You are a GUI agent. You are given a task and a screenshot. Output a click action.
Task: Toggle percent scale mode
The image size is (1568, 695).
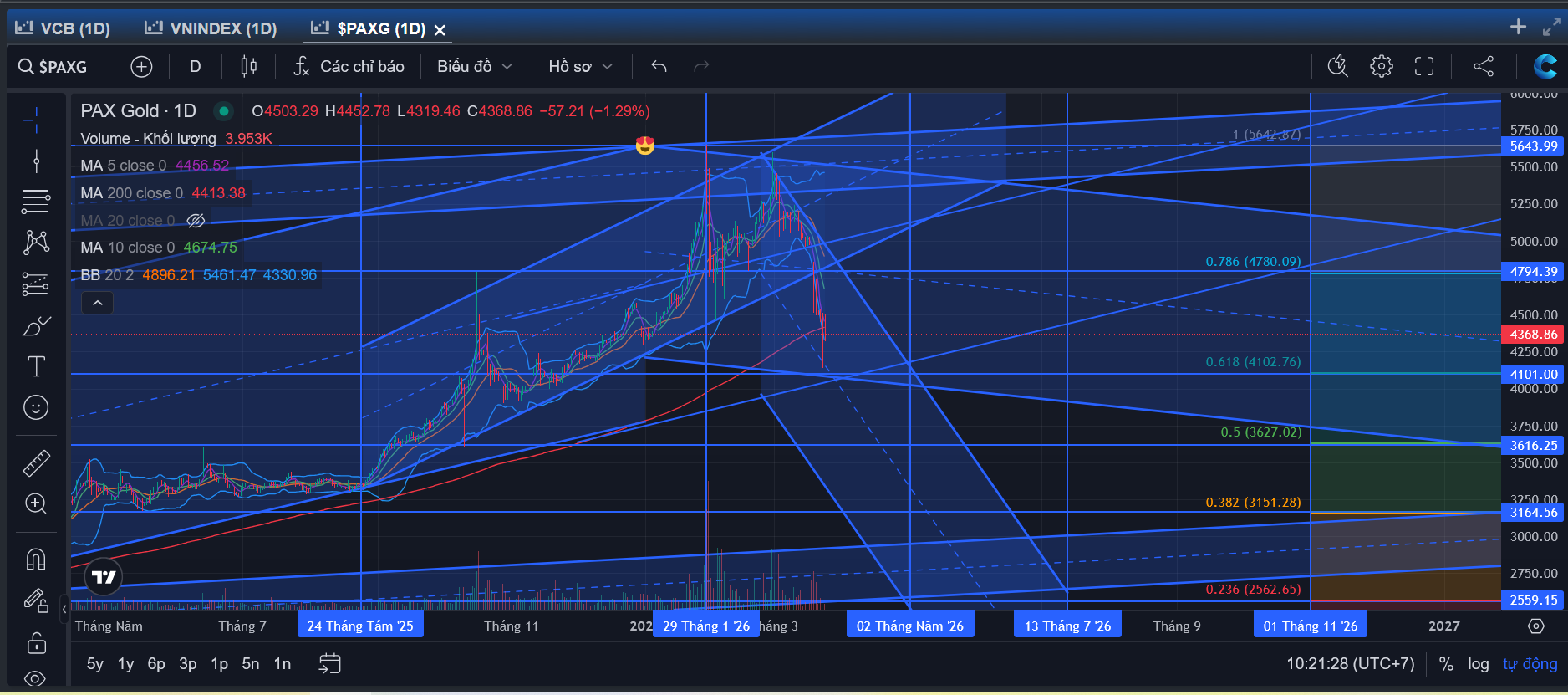[1446, 664]
